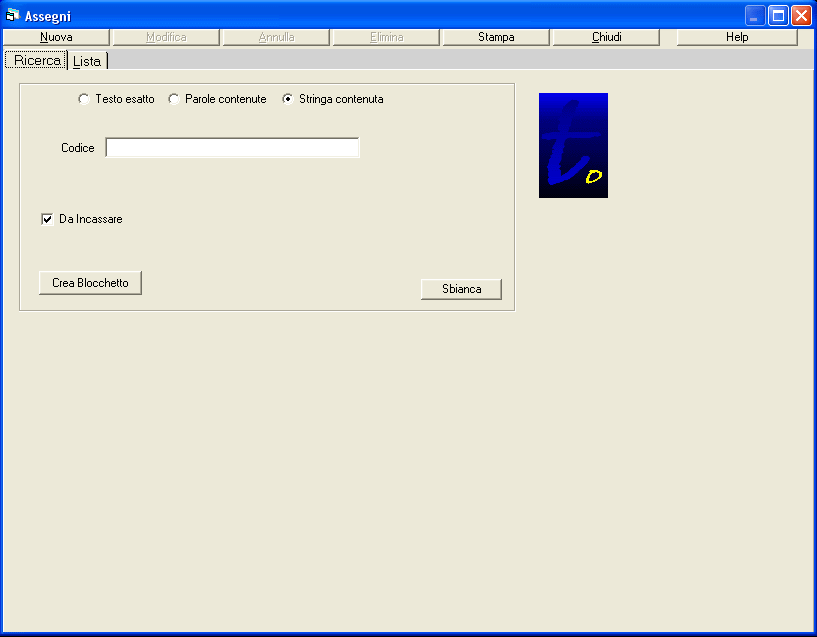This screenshot has height=637, width=817.
Task: Click Sbianca to clear the search
Action: (461, 289)
